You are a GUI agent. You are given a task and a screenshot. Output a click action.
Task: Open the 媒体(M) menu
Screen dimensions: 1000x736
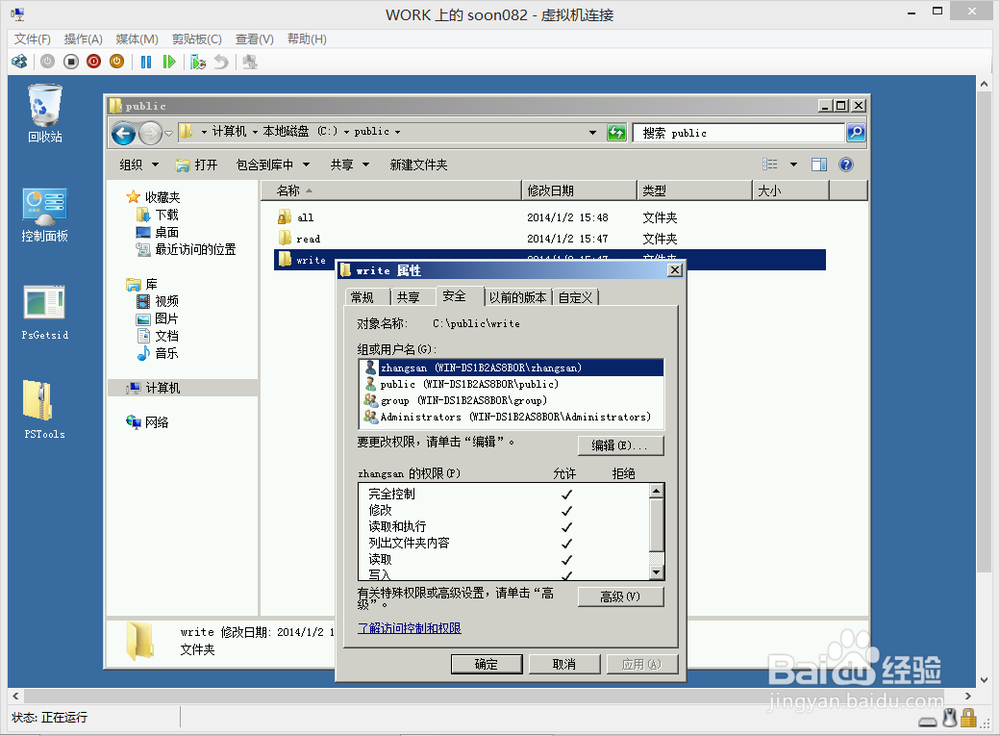137,39
